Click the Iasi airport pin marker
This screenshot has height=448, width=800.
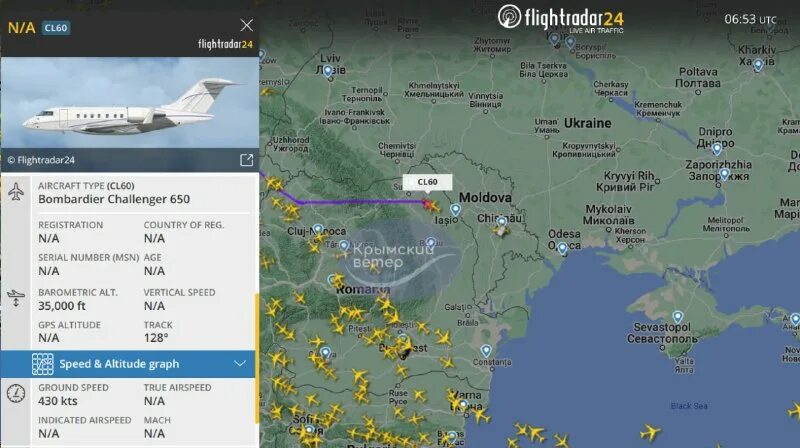[455, 210]
